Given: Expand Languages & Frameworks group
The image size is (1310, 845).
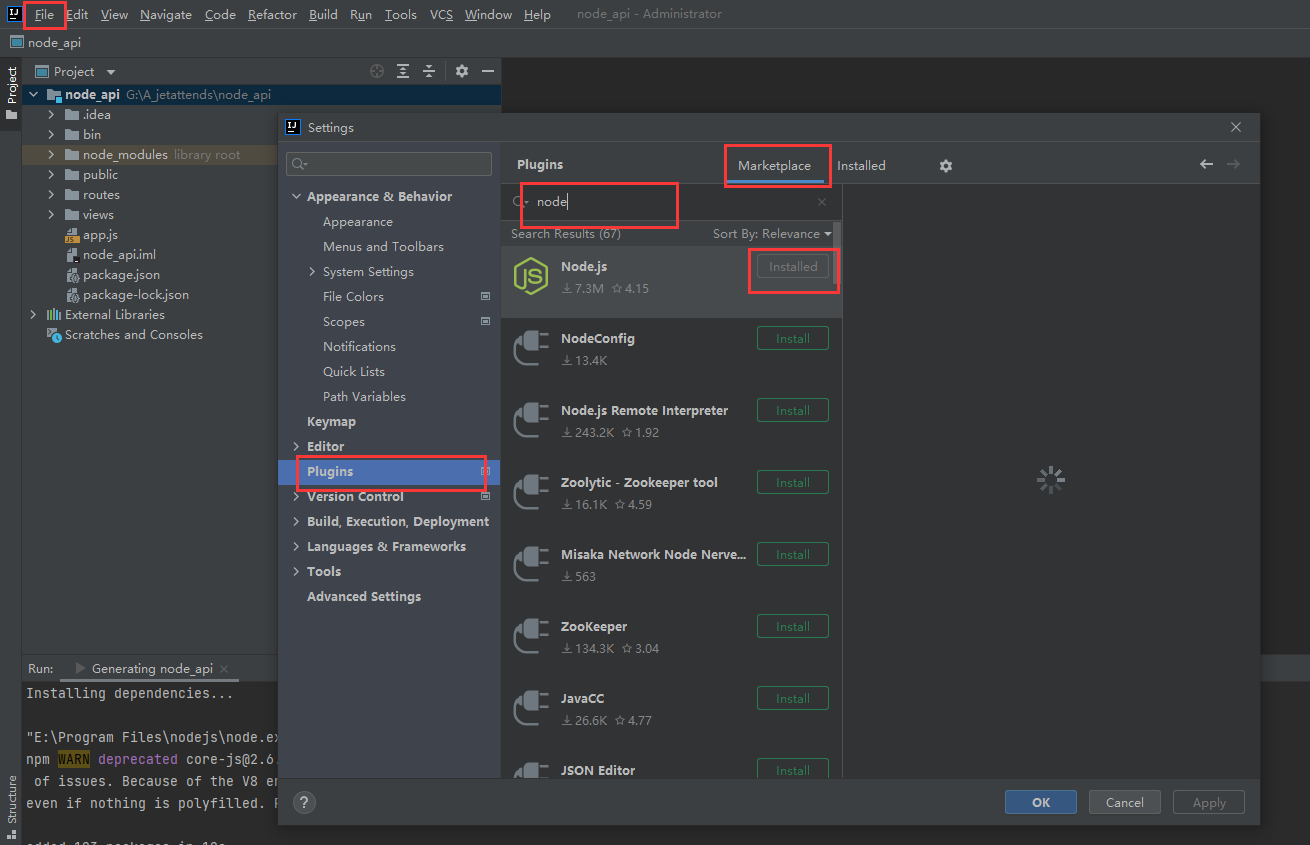Looking at the screenshot, I should point(296,547).
